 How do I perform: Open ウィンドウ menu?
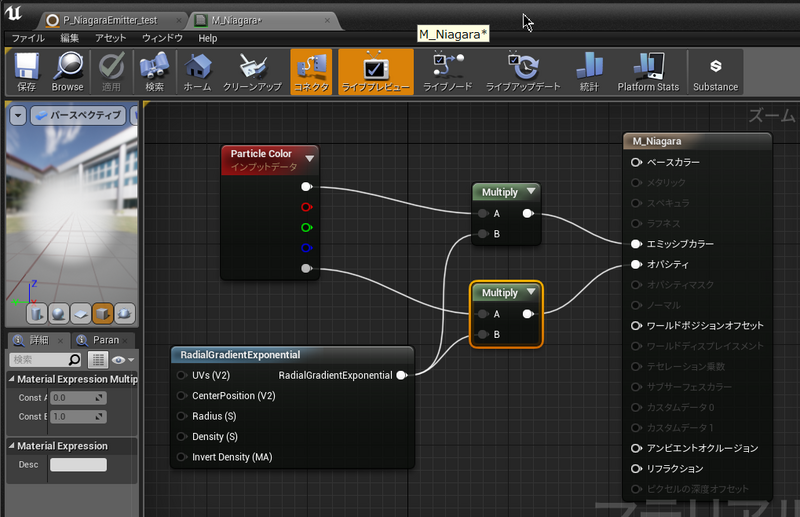(162, 38)
